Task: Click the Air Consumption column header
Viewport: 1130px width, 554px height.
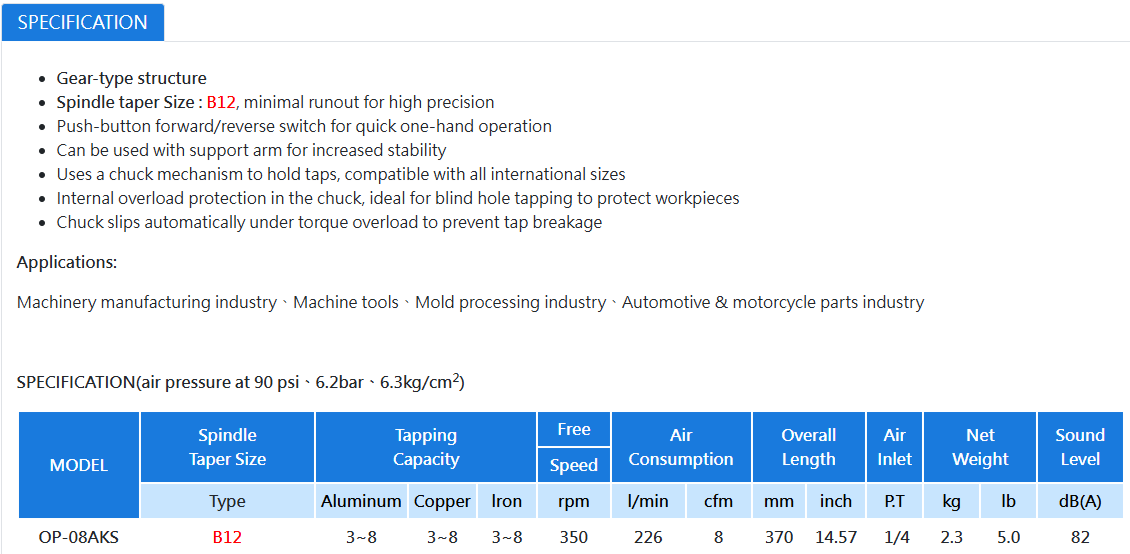Action: point(681,447)
